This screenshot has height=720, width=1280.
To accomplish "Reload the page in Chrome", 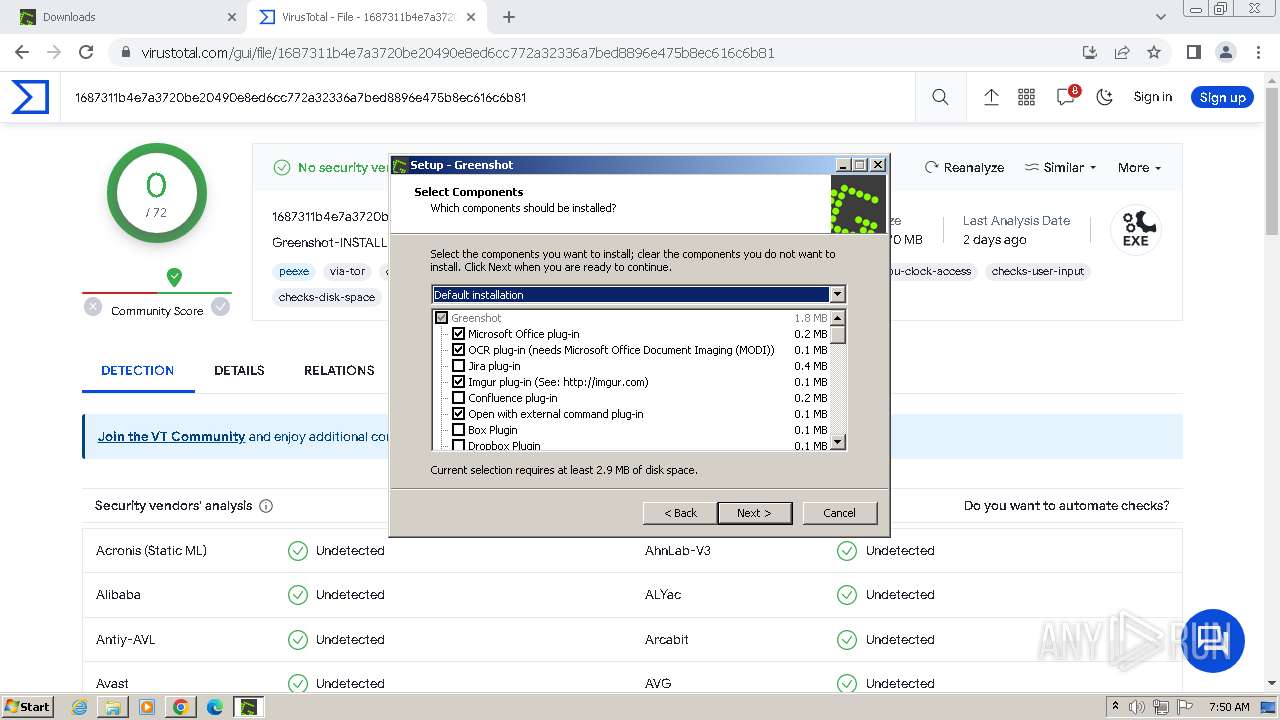I will coord(86,52).
